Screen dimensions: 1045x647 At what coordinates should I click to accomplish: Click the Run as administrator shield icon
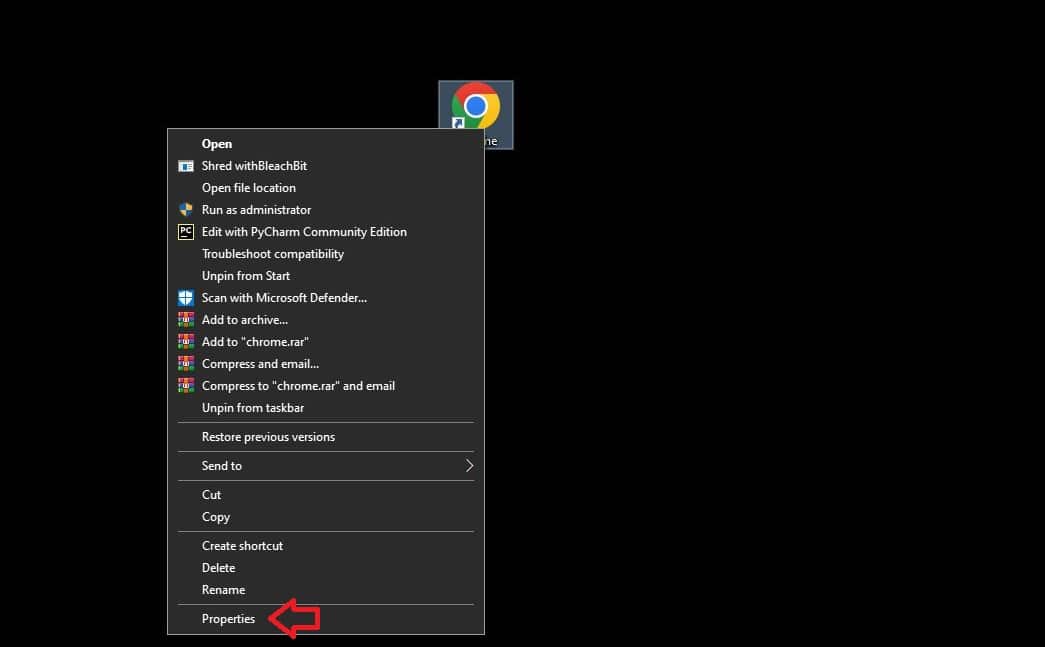pyautogui.click(x=186, y=210)
